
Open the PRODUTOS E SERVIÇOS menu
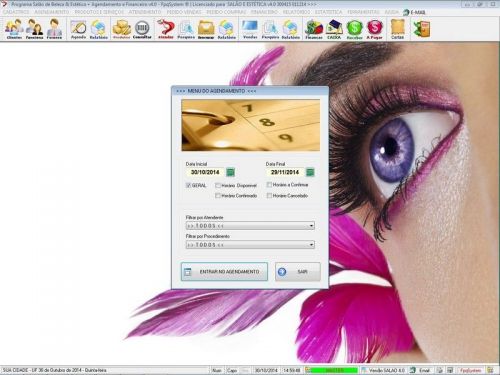(99, 12)
